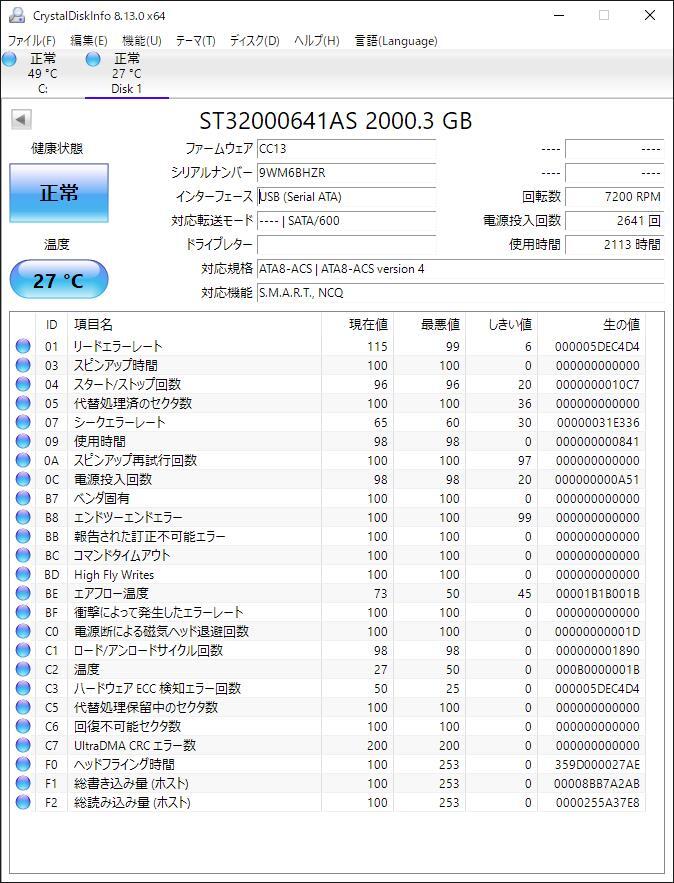Click status orb for row C5 代替処理保留中のセクタ数
Image resolution: width=674 pixels, height=883 pixels.
click(x=23, y=707)
